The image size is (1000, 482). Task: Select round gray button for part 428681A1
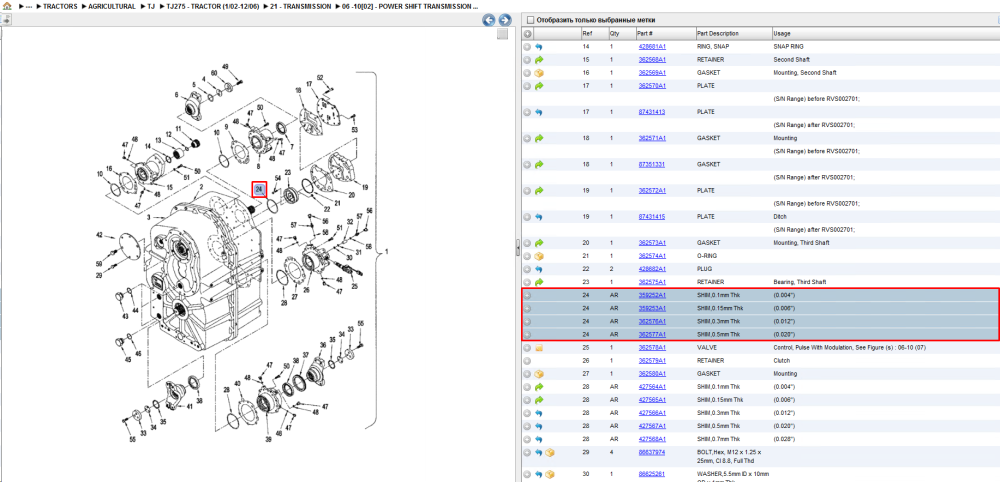(x=527, y=47)
